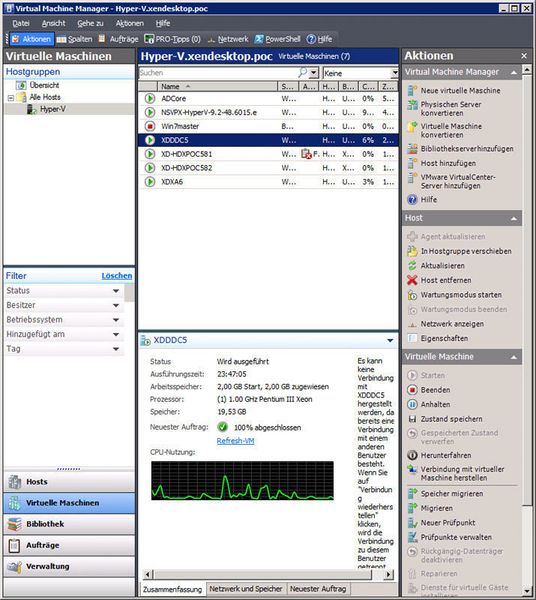The height and width of the screenshot is (600, 536).
Task: Click the Neuer Prüfpunkt icon
Action: pos(412,523)
